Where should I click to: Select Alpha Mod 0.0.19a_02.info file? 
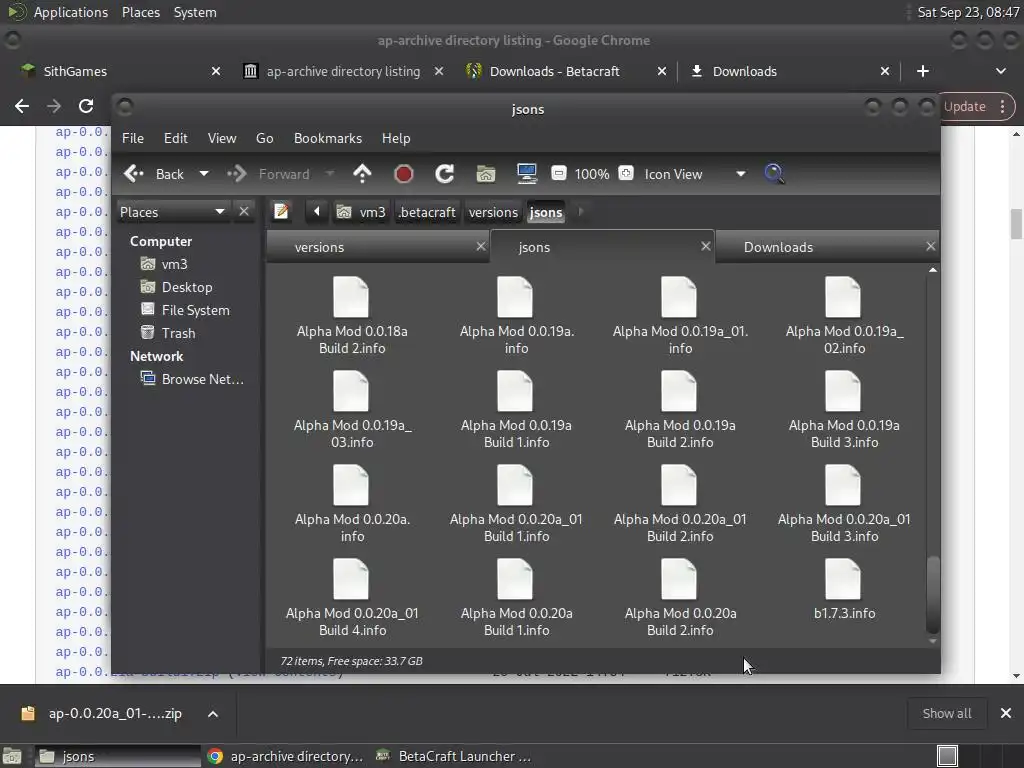[x=844, y=315]
